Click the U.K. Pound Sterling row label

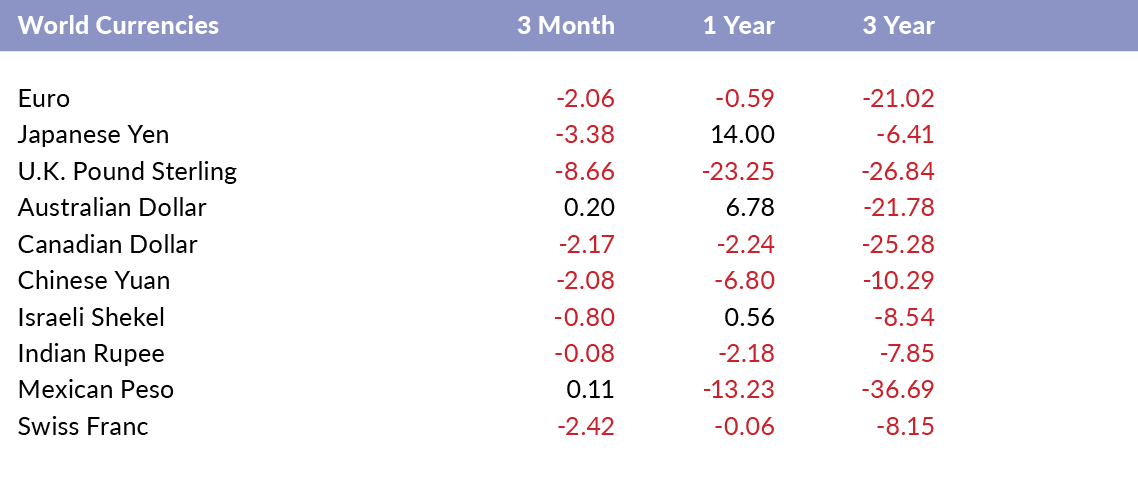point(128,171)
